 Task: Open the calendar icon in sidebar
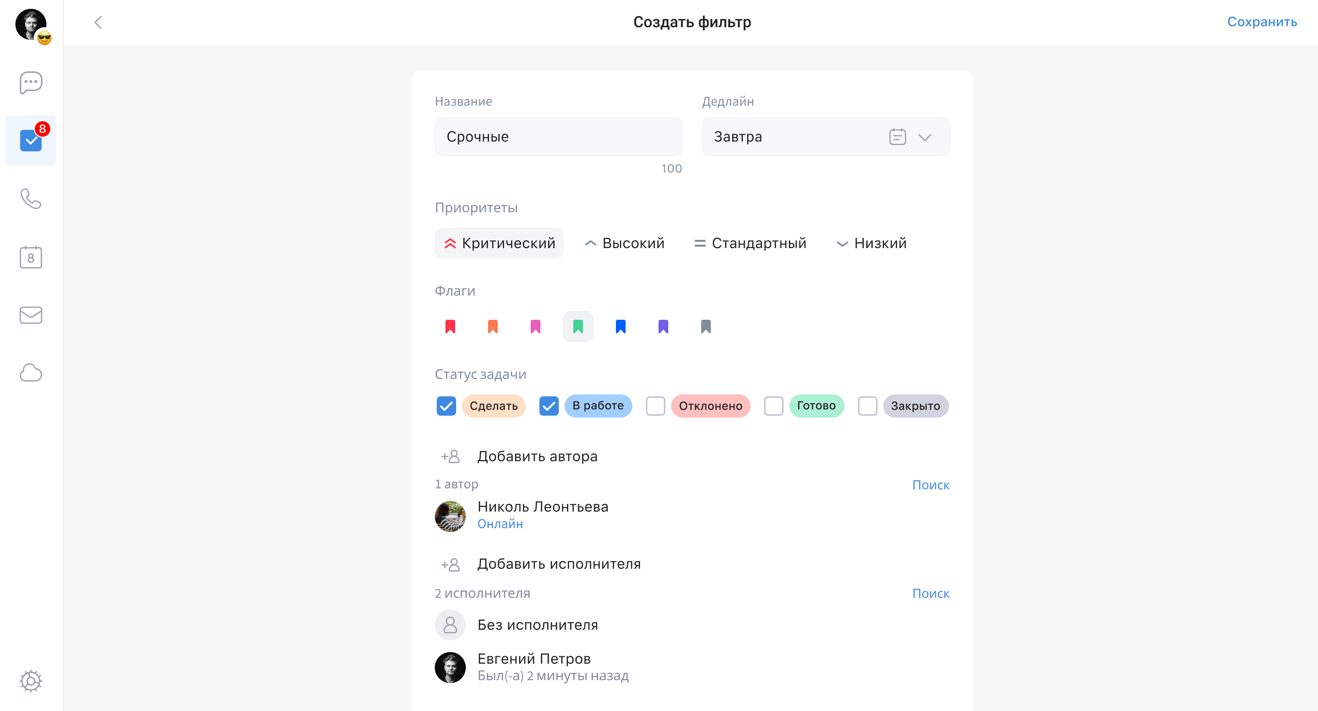(x=31, y=257)
